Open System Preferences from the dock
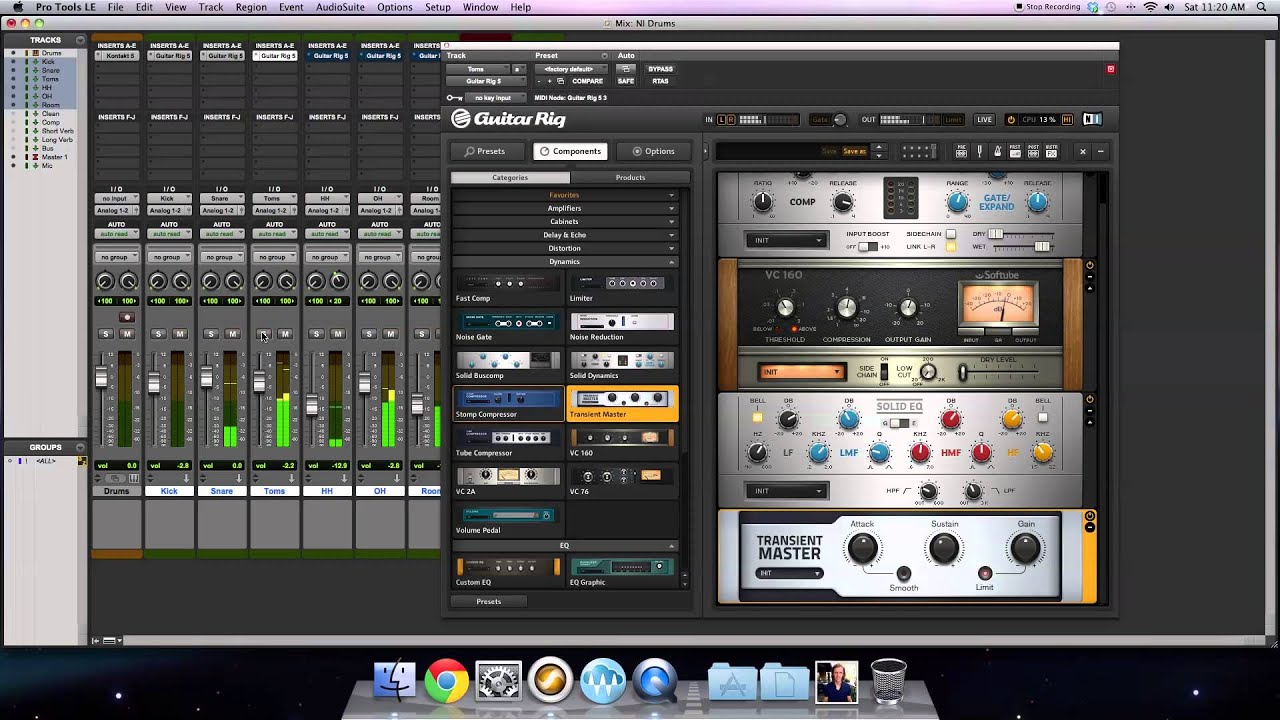The height and width of the screenshot is (720, 1280). (x=498, y=682)
